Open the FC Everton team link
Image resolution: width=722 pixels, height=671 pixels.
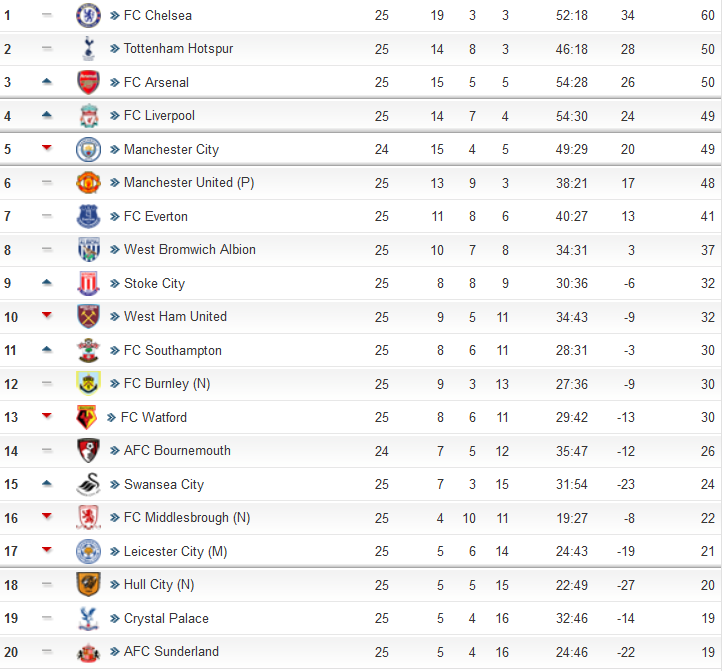pos(156,216)
